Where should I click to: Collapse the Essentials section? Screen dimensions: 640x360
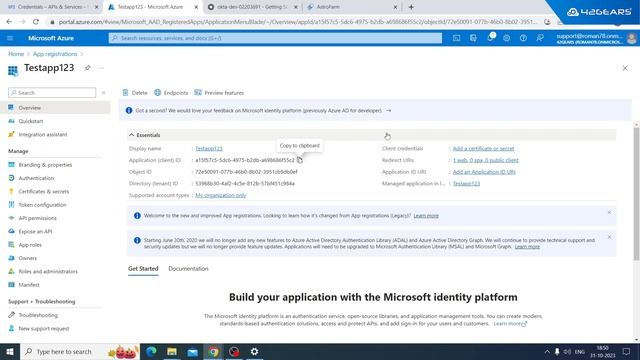[x=131, y=135]
